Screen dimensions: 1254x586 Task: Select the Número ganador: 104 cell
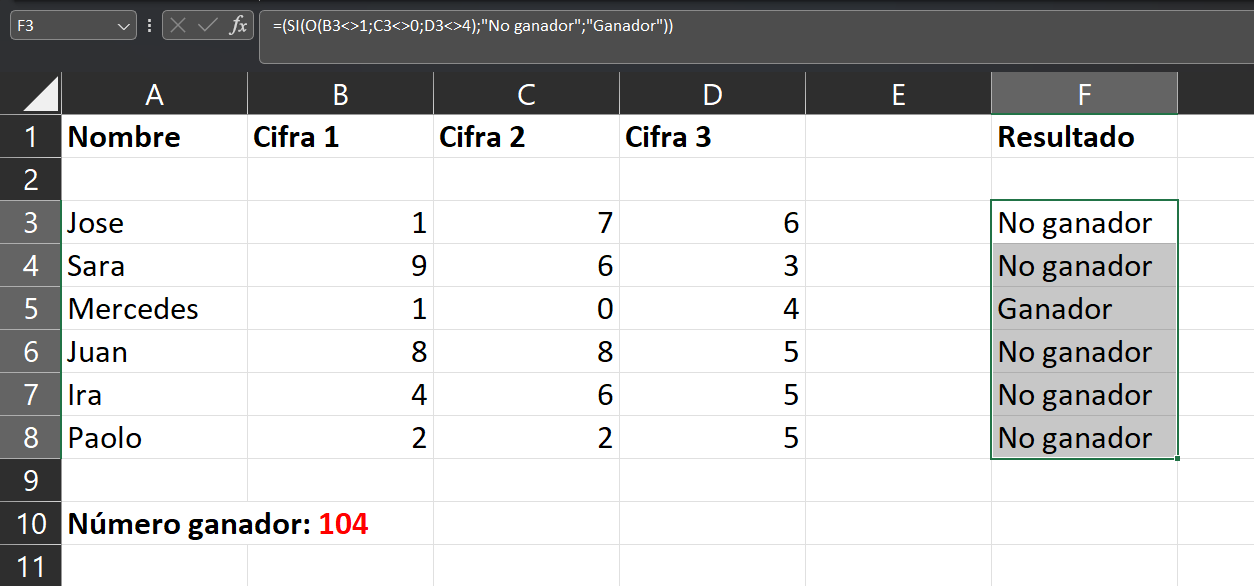218,524
